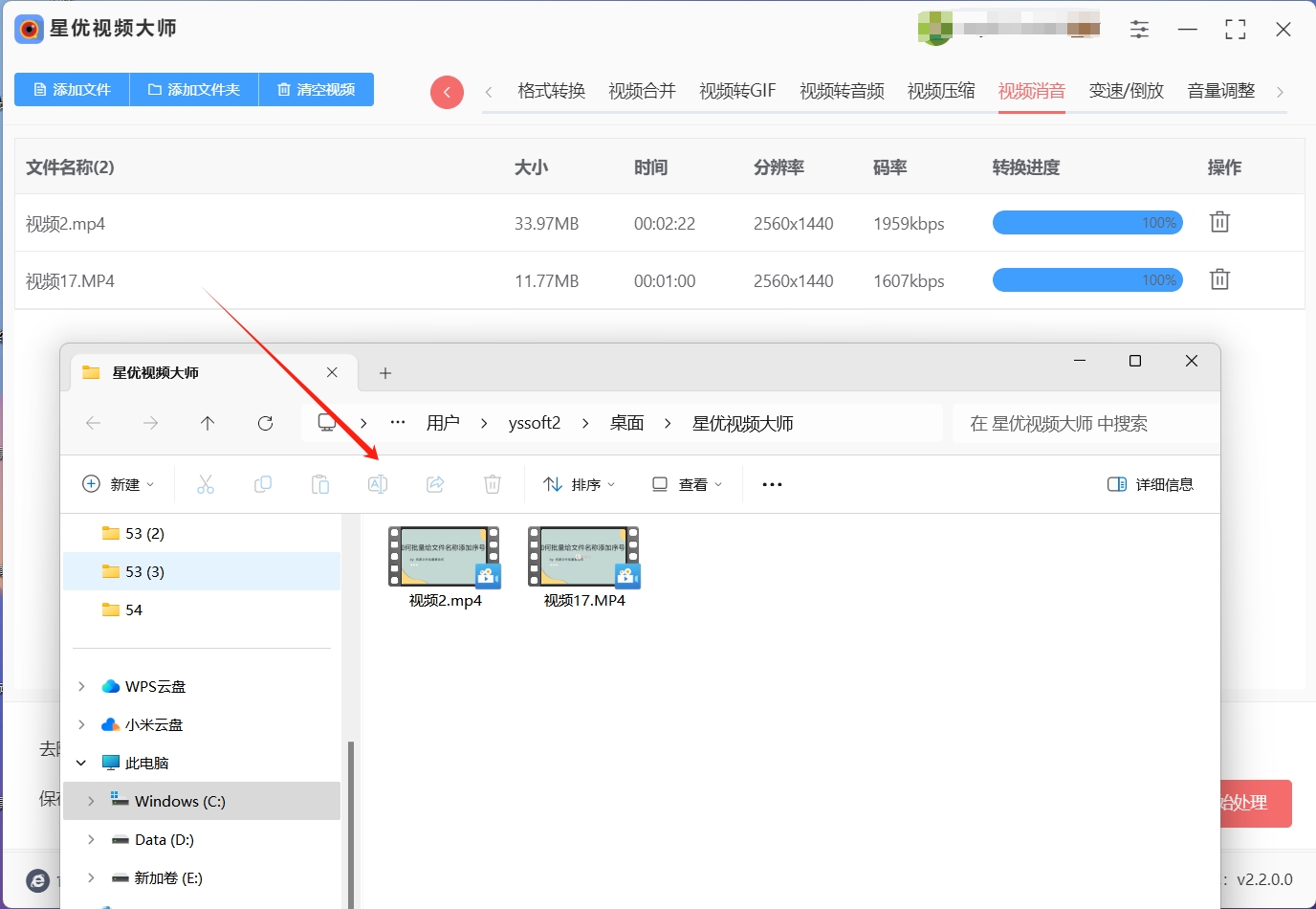The image size is (1316, 909).
Task: Switch to the 视频合并 tab
Action: coord(643,91)
